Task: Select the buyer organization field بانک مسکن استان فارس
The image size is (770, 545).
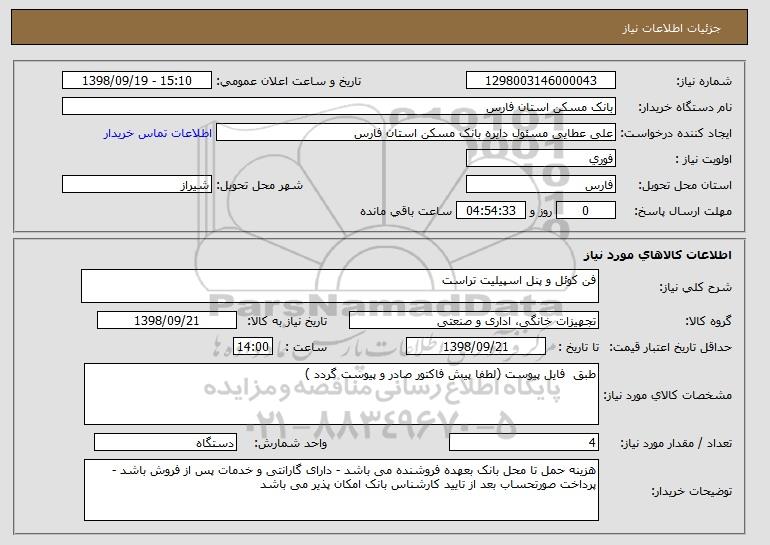Action: 339,107
